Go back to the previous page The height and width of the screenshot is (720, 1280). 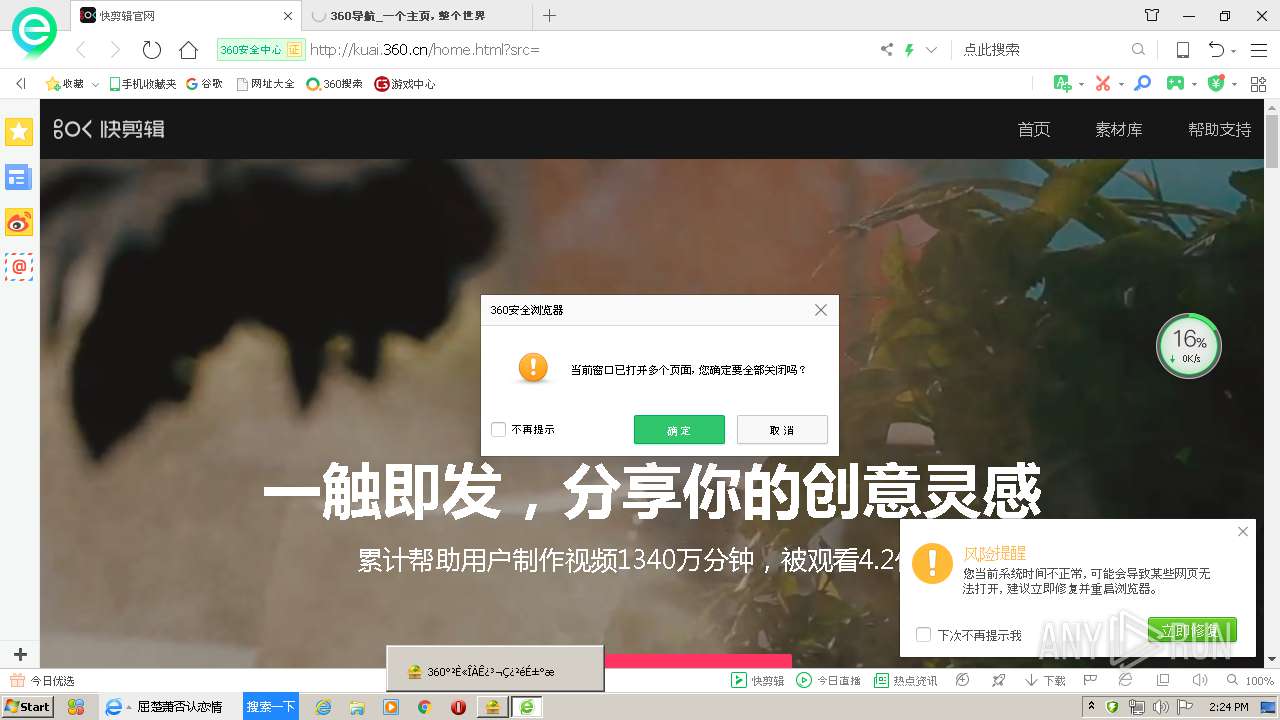click(x=82, y=50)
